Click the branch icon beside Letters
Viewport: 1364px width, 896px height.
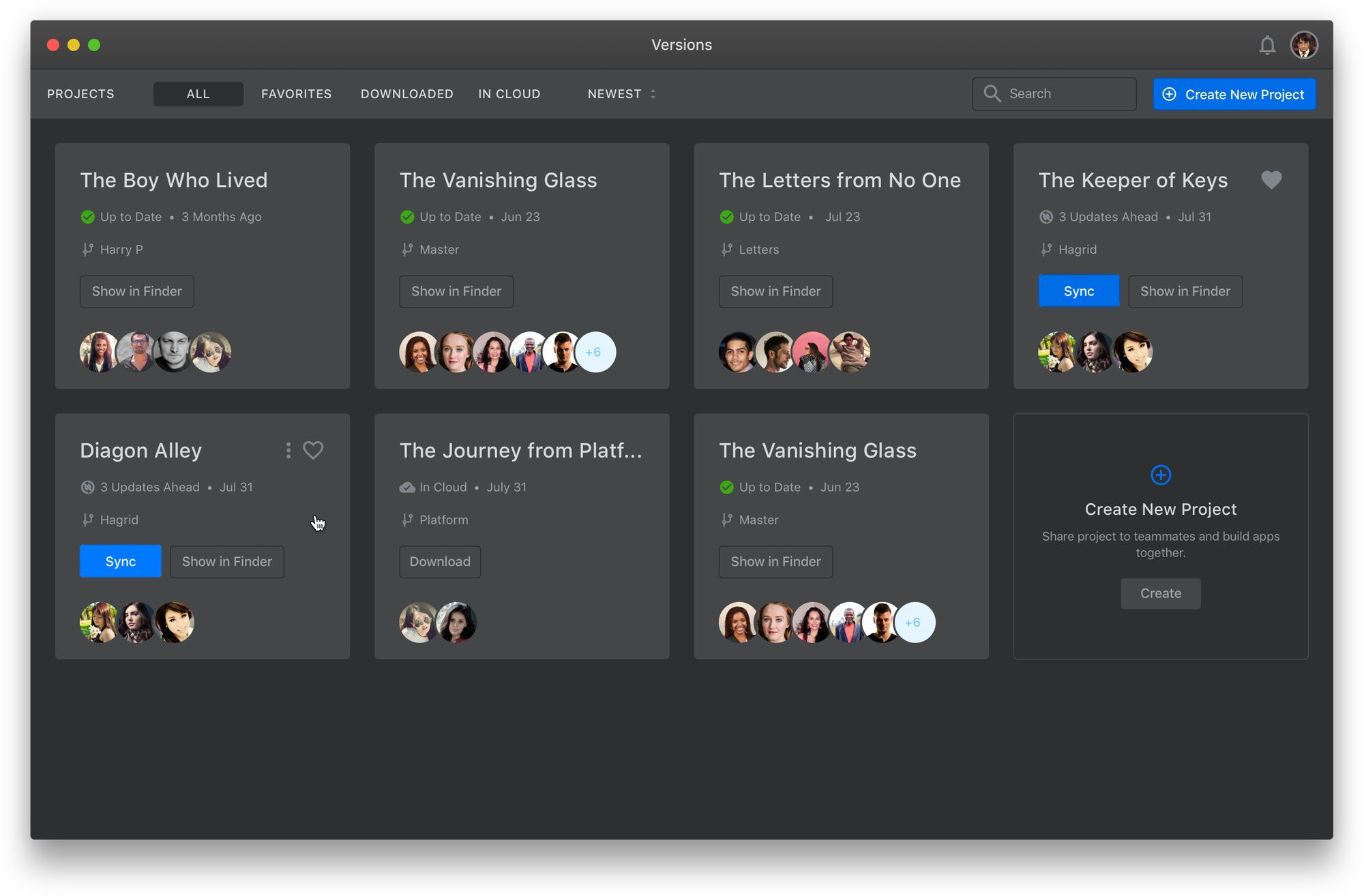pyautogui.click(x=726, y=250)
